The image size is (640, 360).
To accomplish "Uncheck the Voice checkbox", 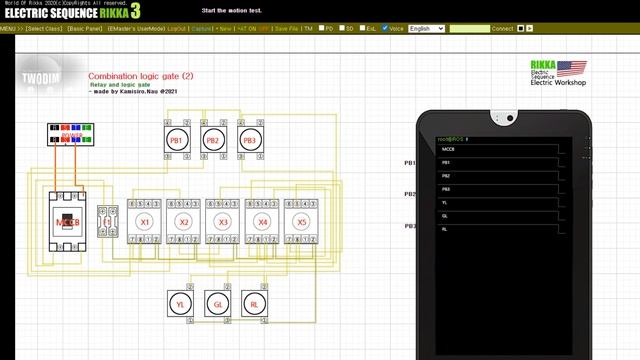I will coord(384,28).
